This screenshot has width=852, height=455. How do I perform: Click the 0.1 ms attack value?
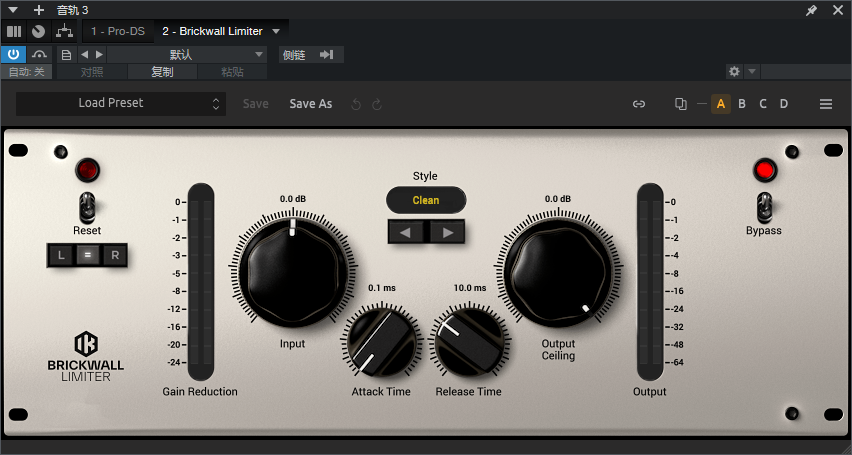pyautogui.click(x=381, y=288)
